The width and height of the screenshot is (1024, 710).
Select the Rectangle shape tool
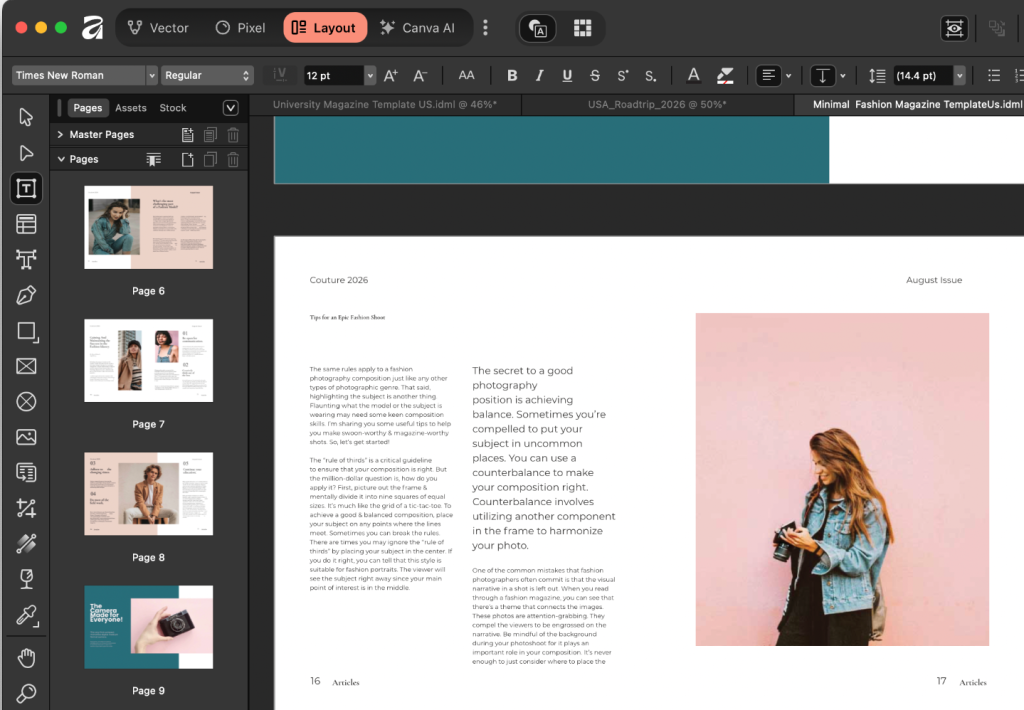pyautogui.click(x=26, y=331)
